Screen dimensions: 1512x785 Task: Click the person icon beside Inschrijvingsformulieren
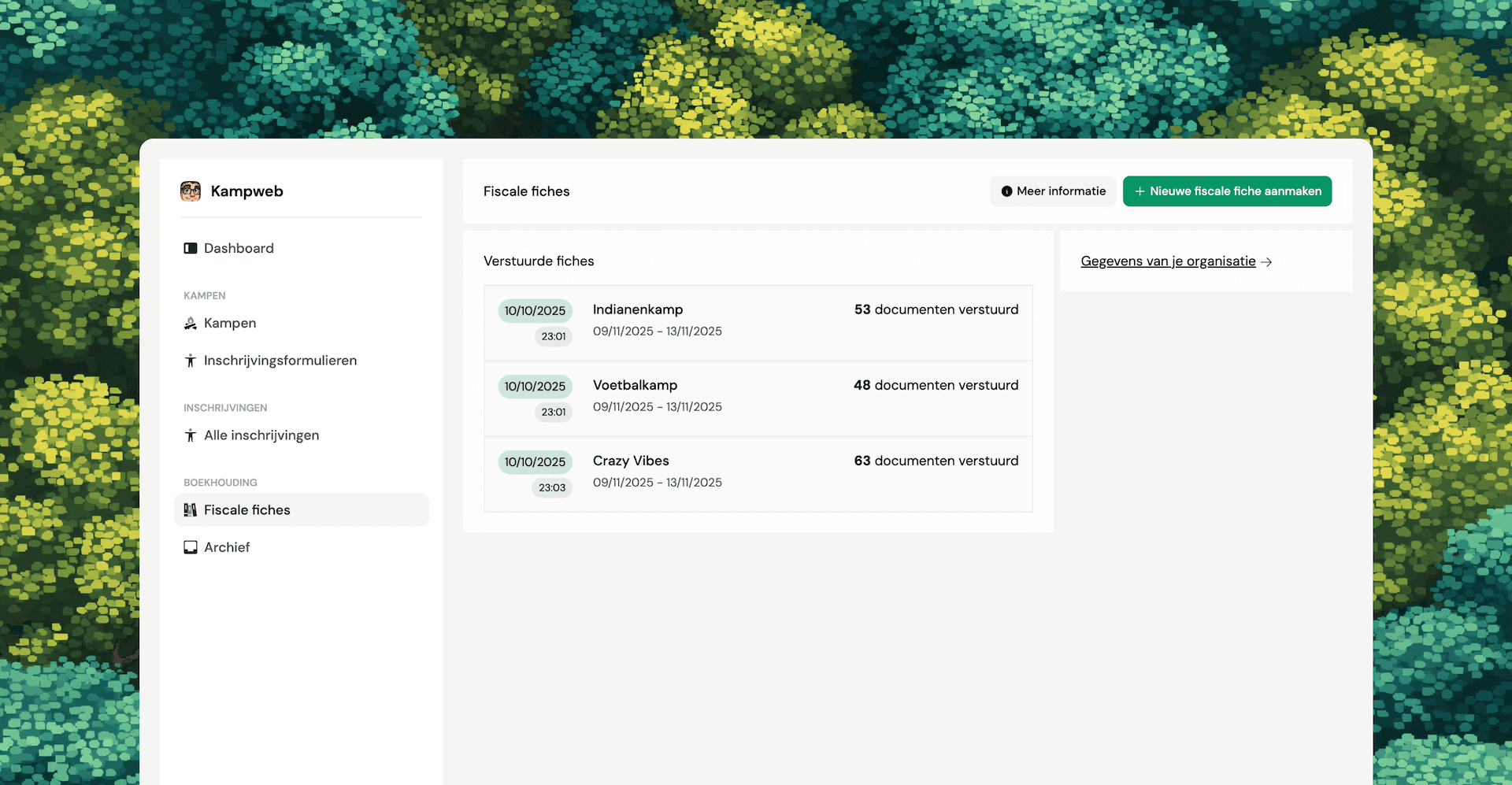tap(191, 361)
